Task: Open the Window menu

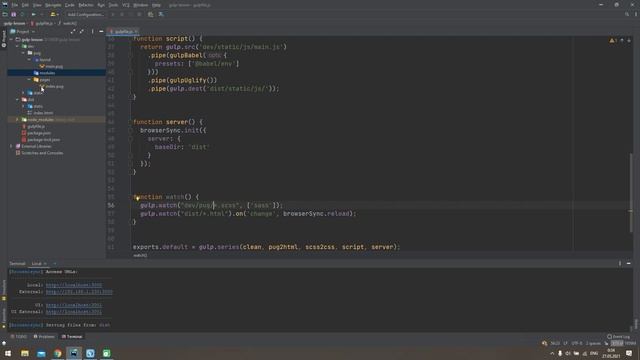Action: click(140, 5)
